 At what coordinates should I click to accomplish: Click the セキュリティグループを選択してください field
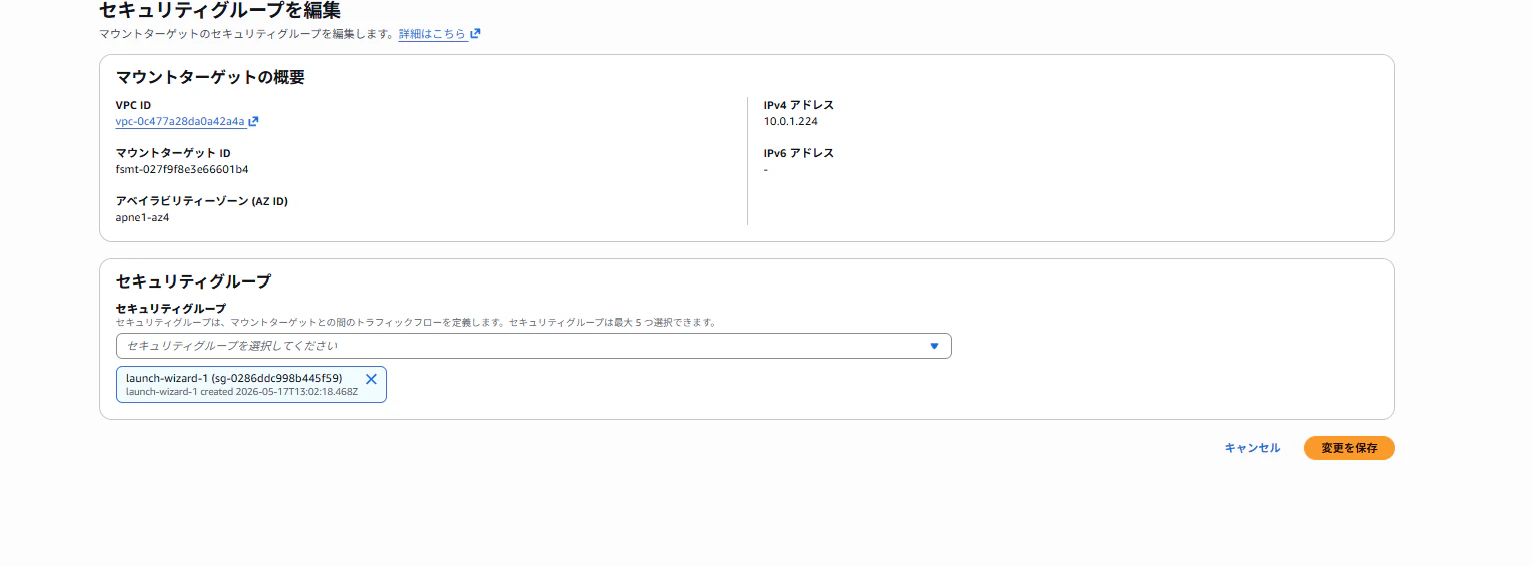(x=533, y=346)
